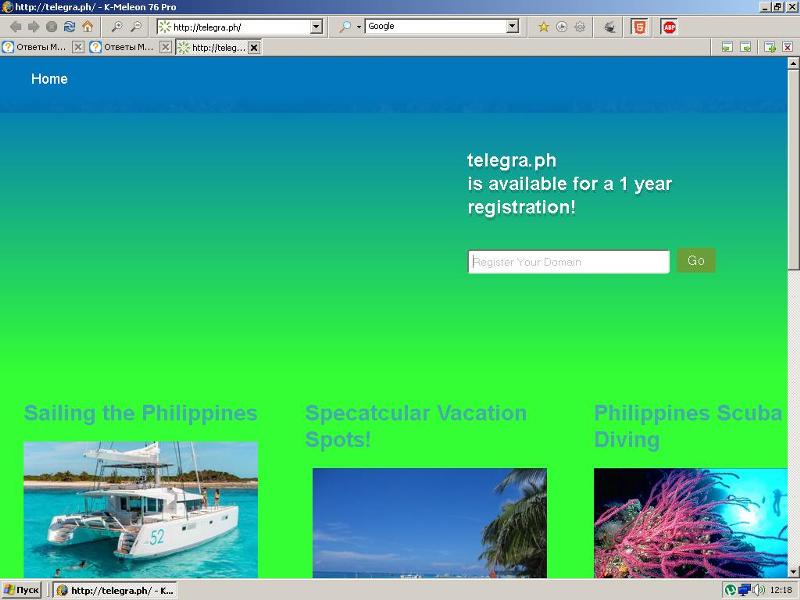Go back with the Back arrow
The width and height of the screenshot is (800, 600).
coord(16,27)
